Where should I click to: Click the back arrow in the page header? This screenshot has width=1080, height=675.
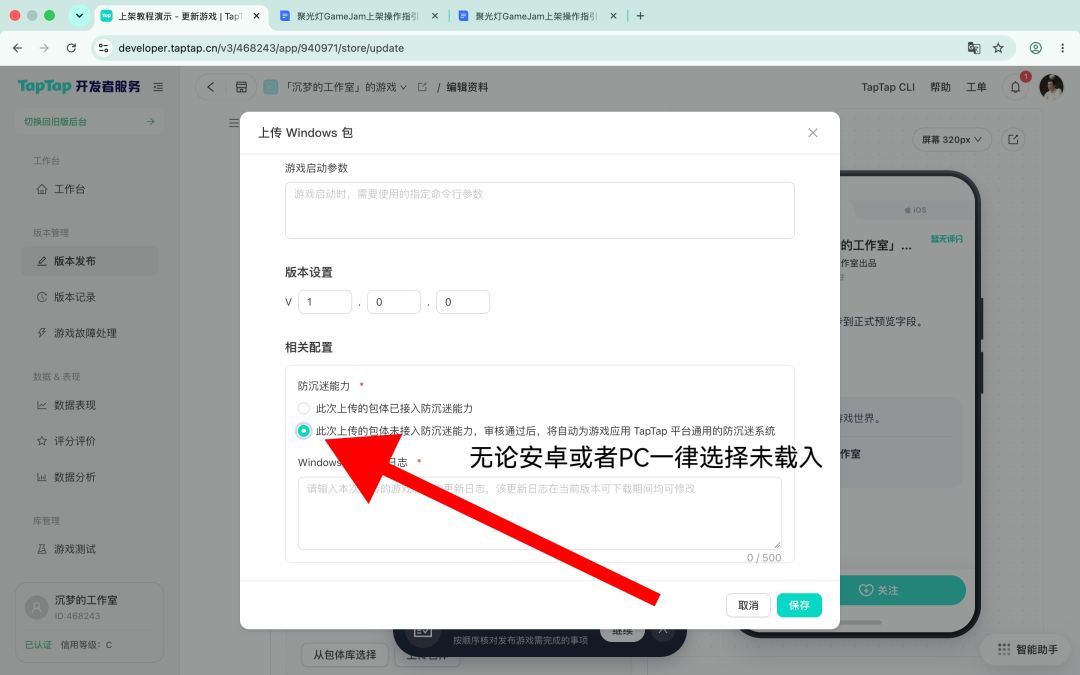(211, 87)
